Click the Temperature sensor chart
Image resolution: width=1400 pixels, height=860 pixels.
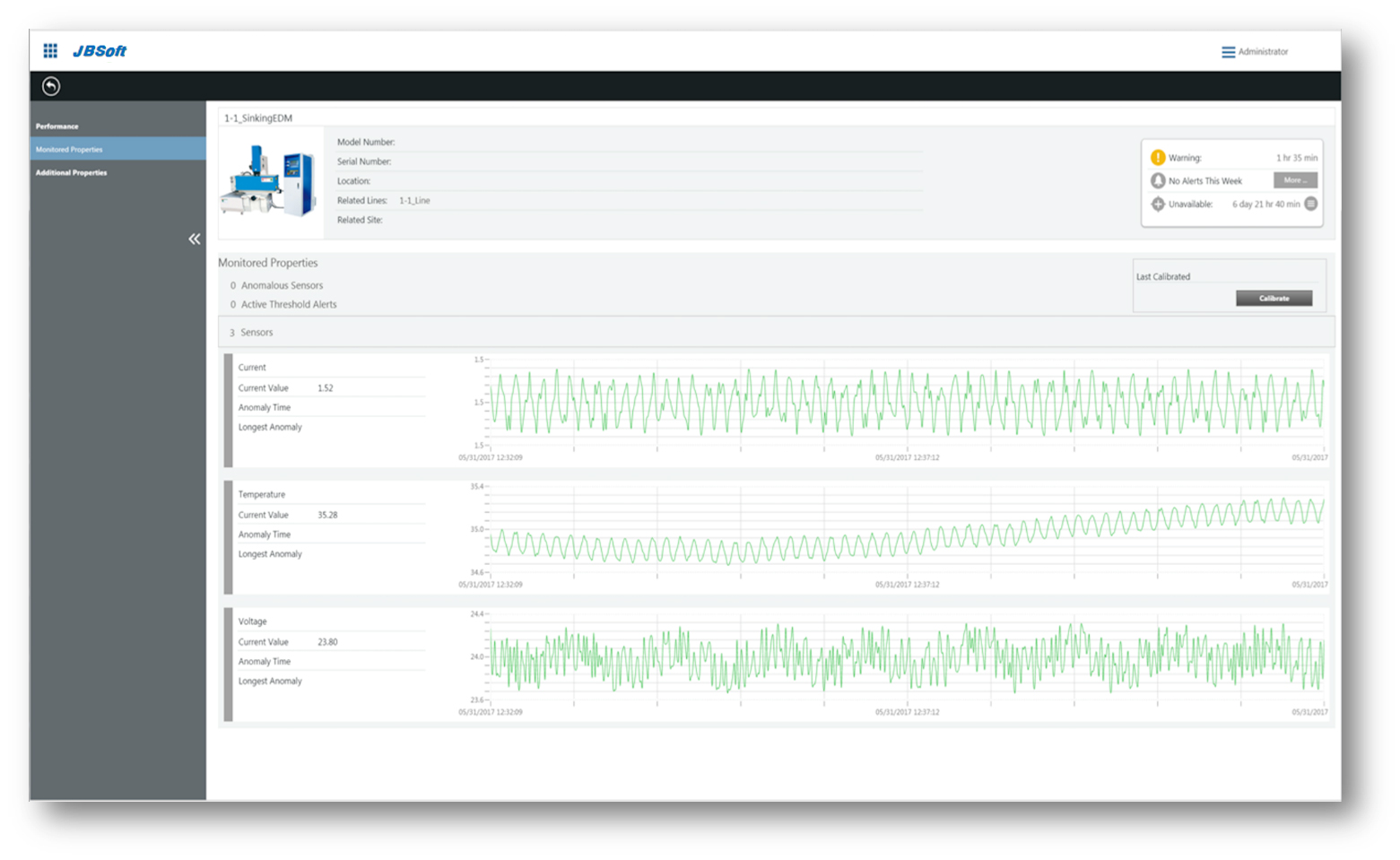(x=906, y=529)
